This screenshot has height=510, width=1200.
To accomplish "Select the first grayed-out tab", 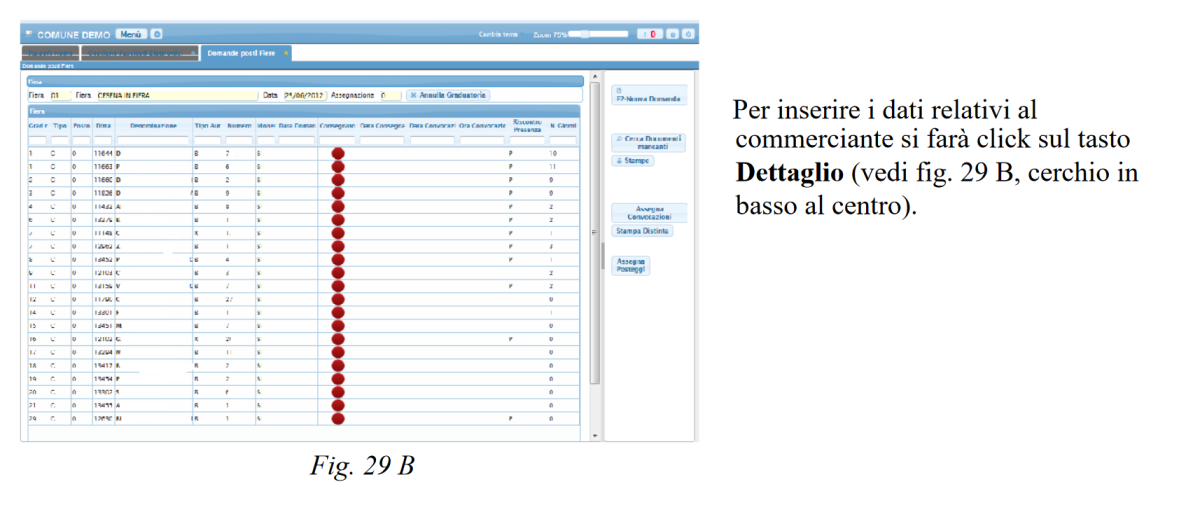I will [x=48, y=52].
